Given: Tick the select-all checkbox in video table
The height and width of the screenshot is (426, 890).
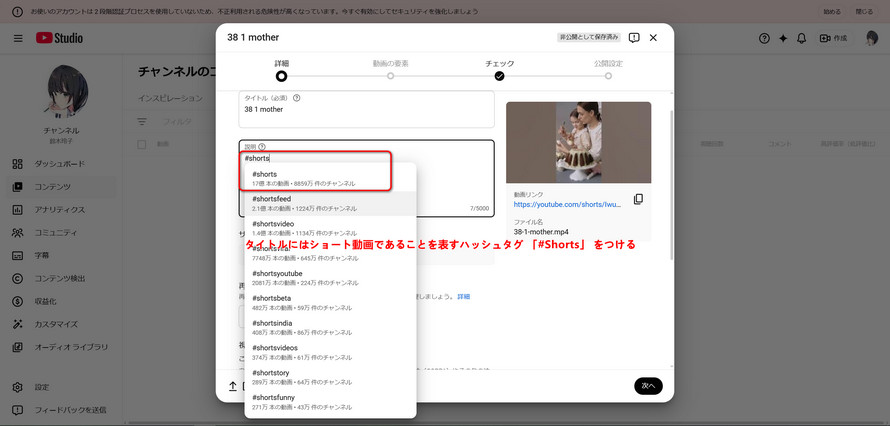Looking at the screenshot, I should coord(142,145).
